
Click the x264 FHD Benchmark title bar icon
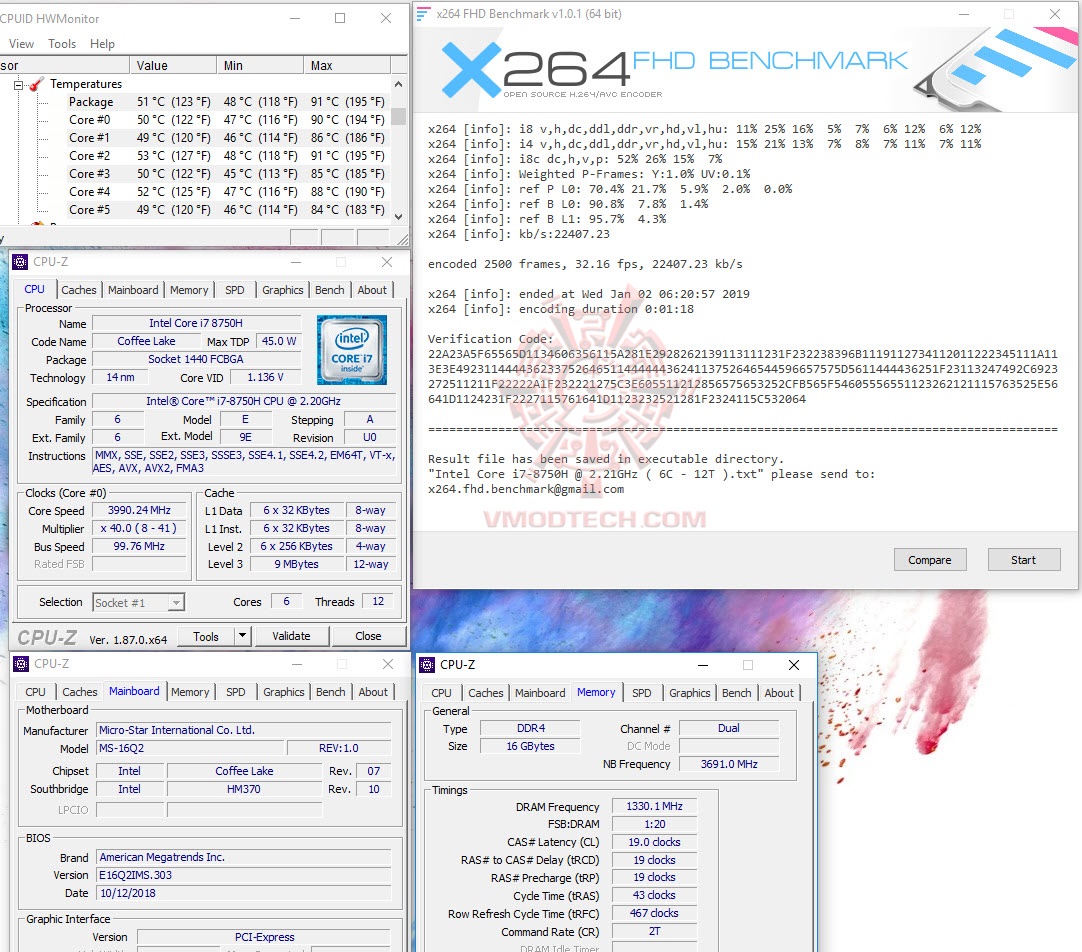tap(423, 14)
